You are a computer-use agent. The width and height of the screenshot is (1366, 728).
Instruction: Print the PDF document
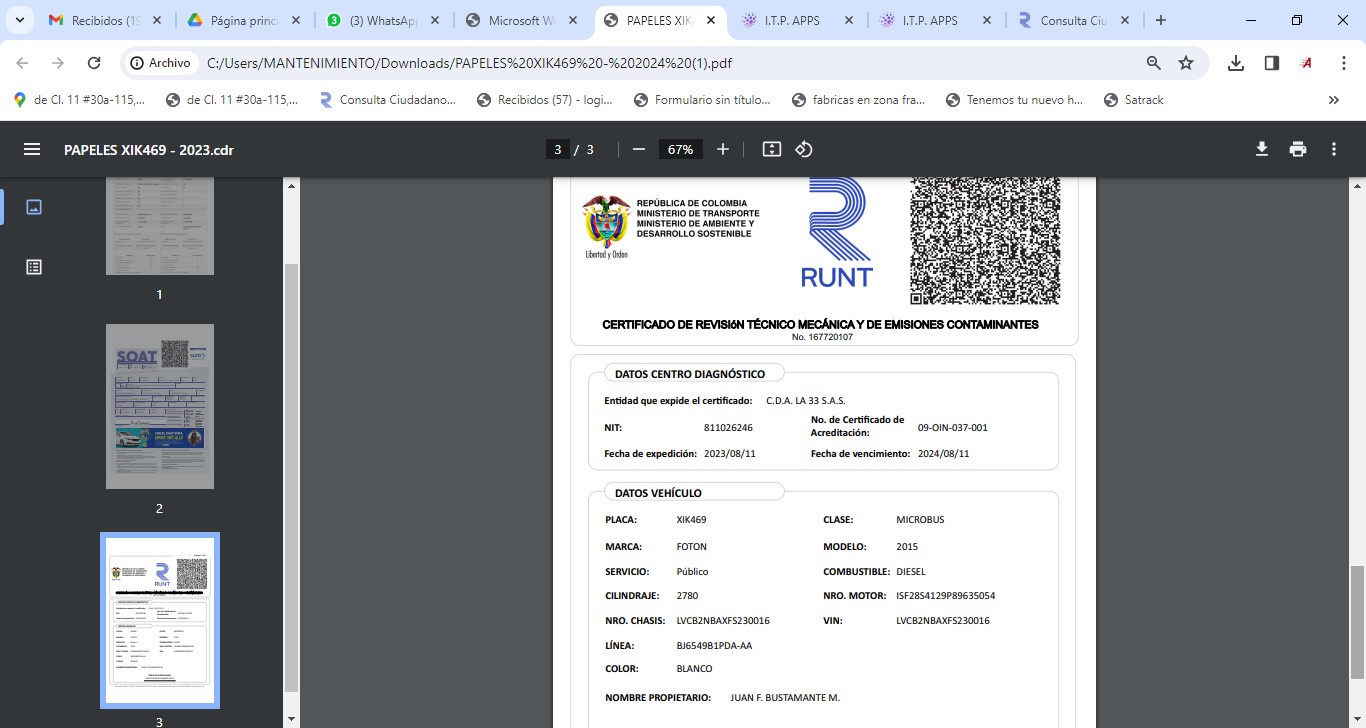pyautogui.click(x=1298, y=149)
